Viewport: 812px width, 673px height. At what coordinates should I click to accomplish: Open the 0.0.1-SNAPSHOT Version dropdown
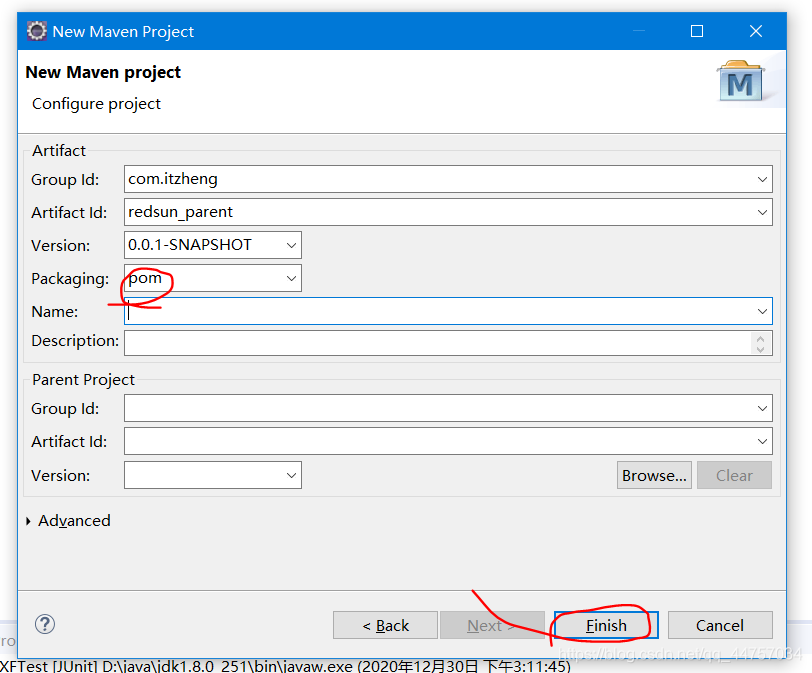[292, 245]
